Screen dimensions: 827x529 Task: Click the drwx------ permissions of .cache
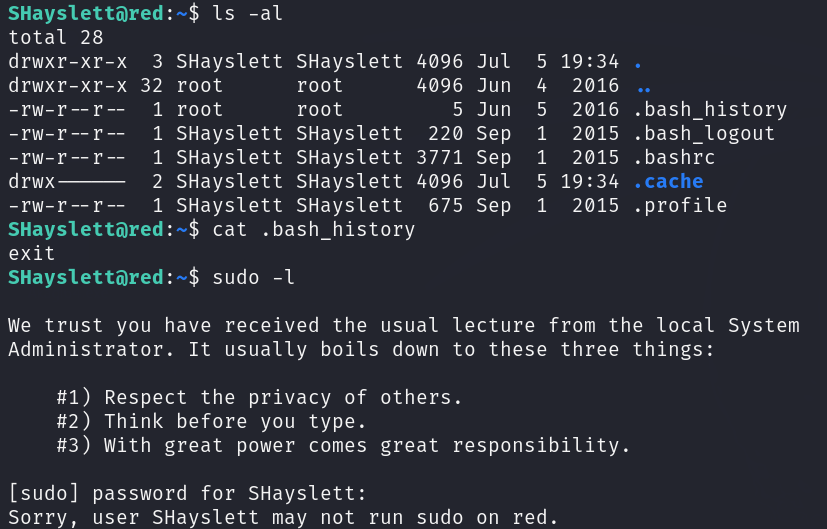[x=67, y=181]
